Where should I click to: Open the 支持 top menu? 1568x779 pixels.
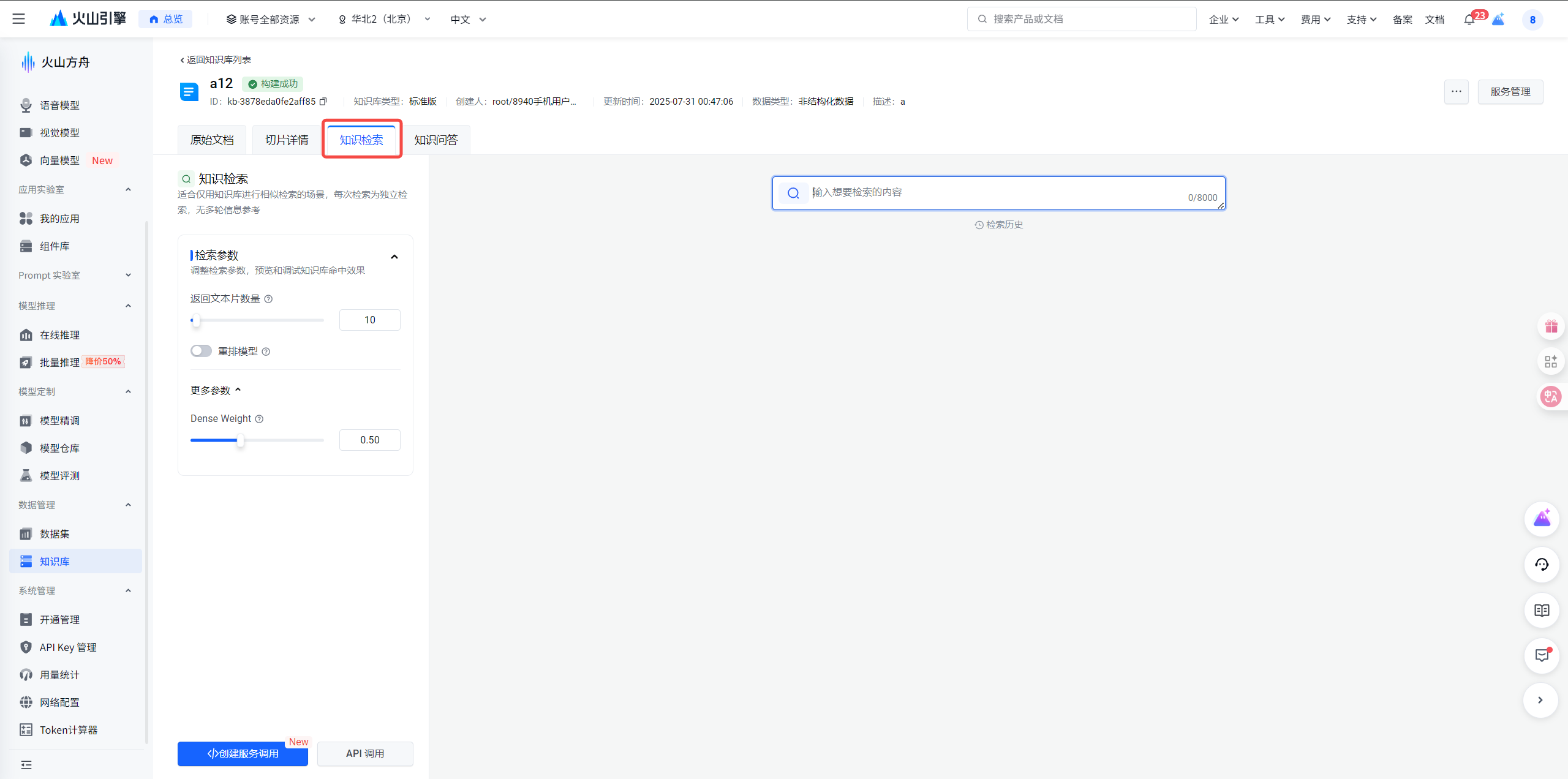click(1362, 20)
